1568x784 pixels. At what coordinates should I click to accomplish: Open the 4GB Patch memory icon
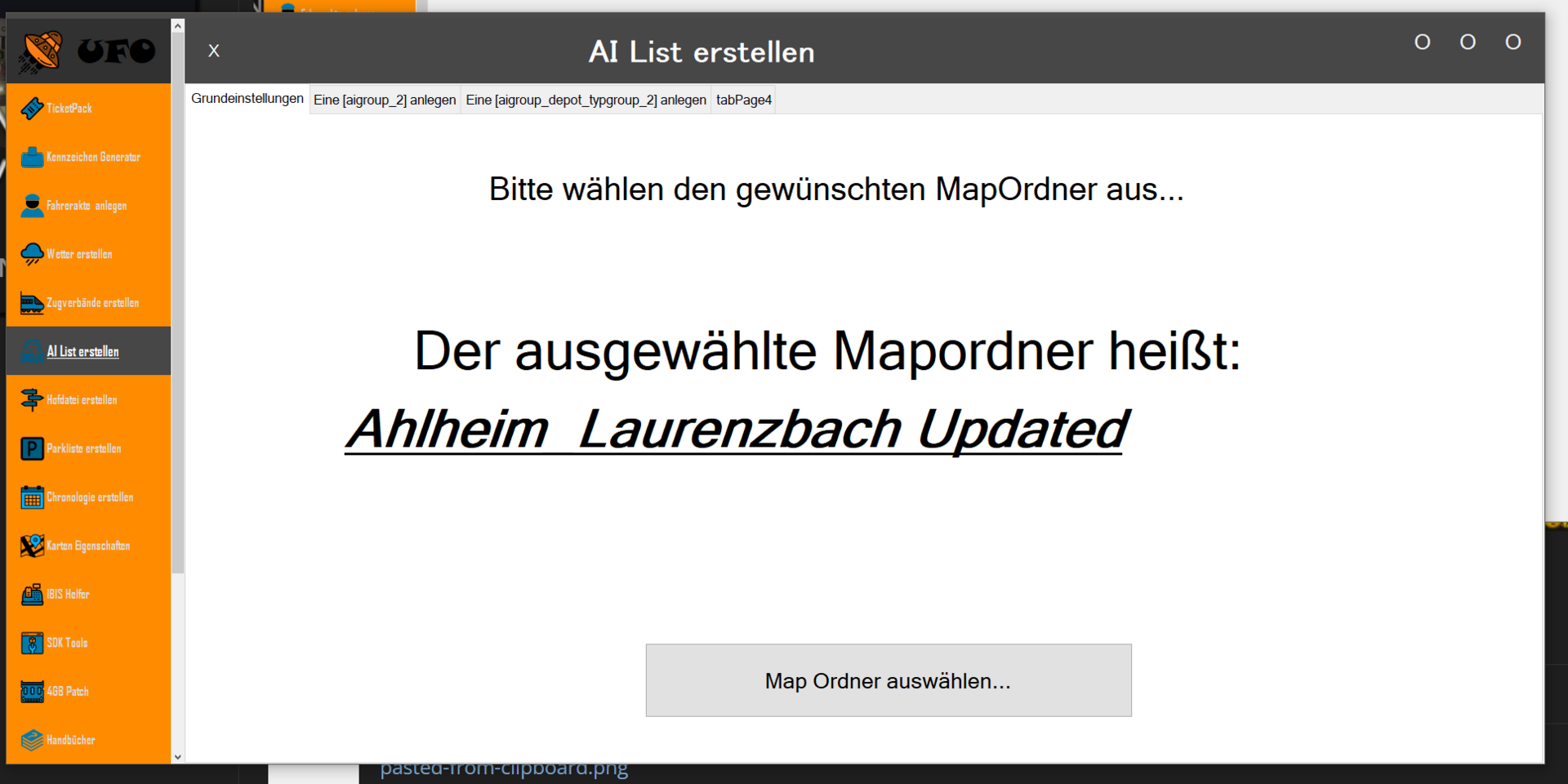click(32, 692)
